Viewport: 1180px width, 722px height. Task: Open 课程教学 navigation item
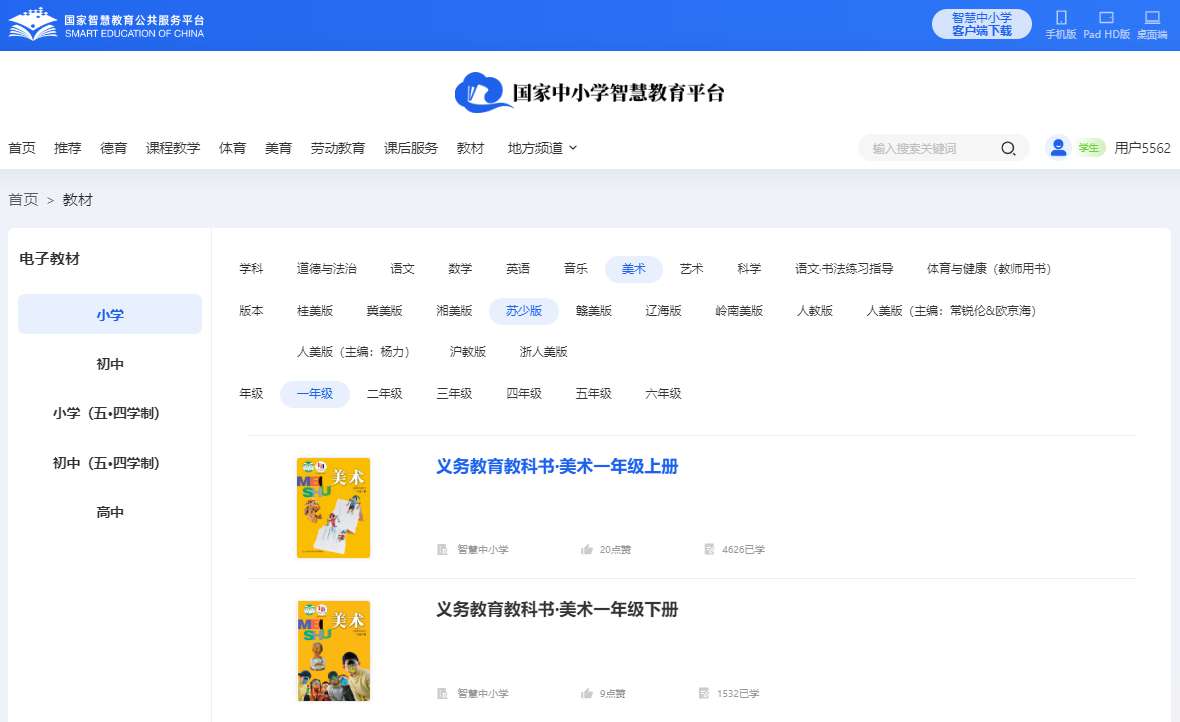pos(173,148)
